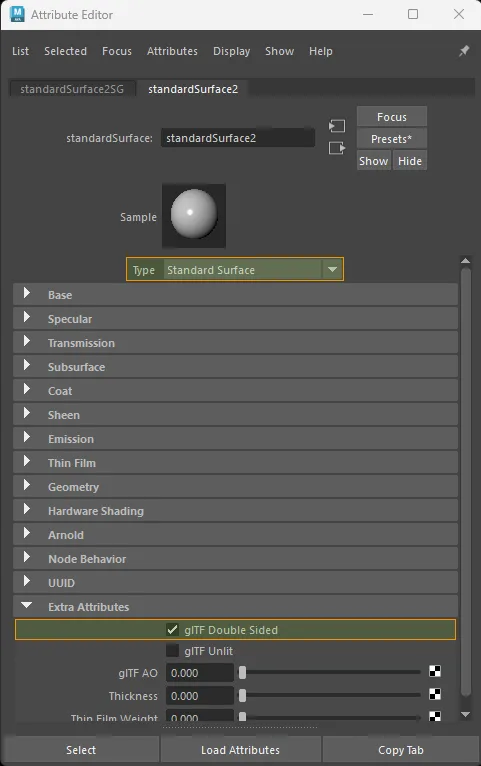Uncheck the glTF Double Sided checkbox

[172, 630]
